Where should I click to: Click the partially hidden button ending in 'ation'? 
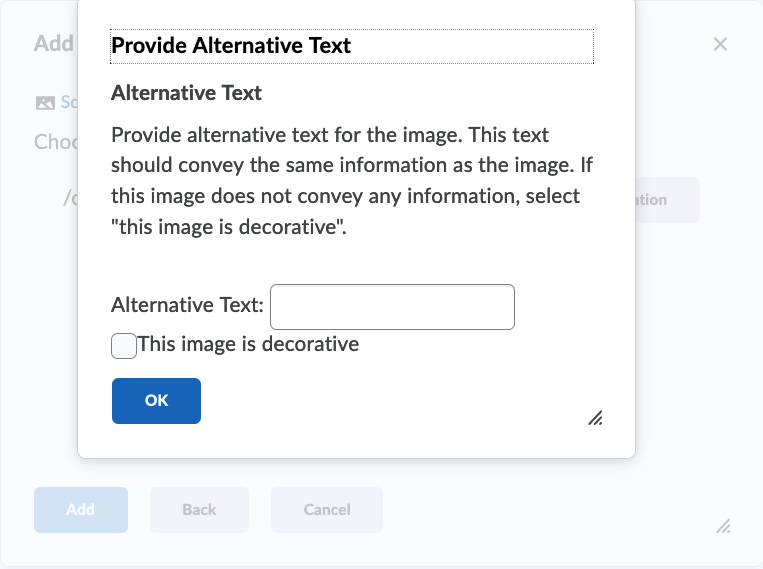coord(667,200)
